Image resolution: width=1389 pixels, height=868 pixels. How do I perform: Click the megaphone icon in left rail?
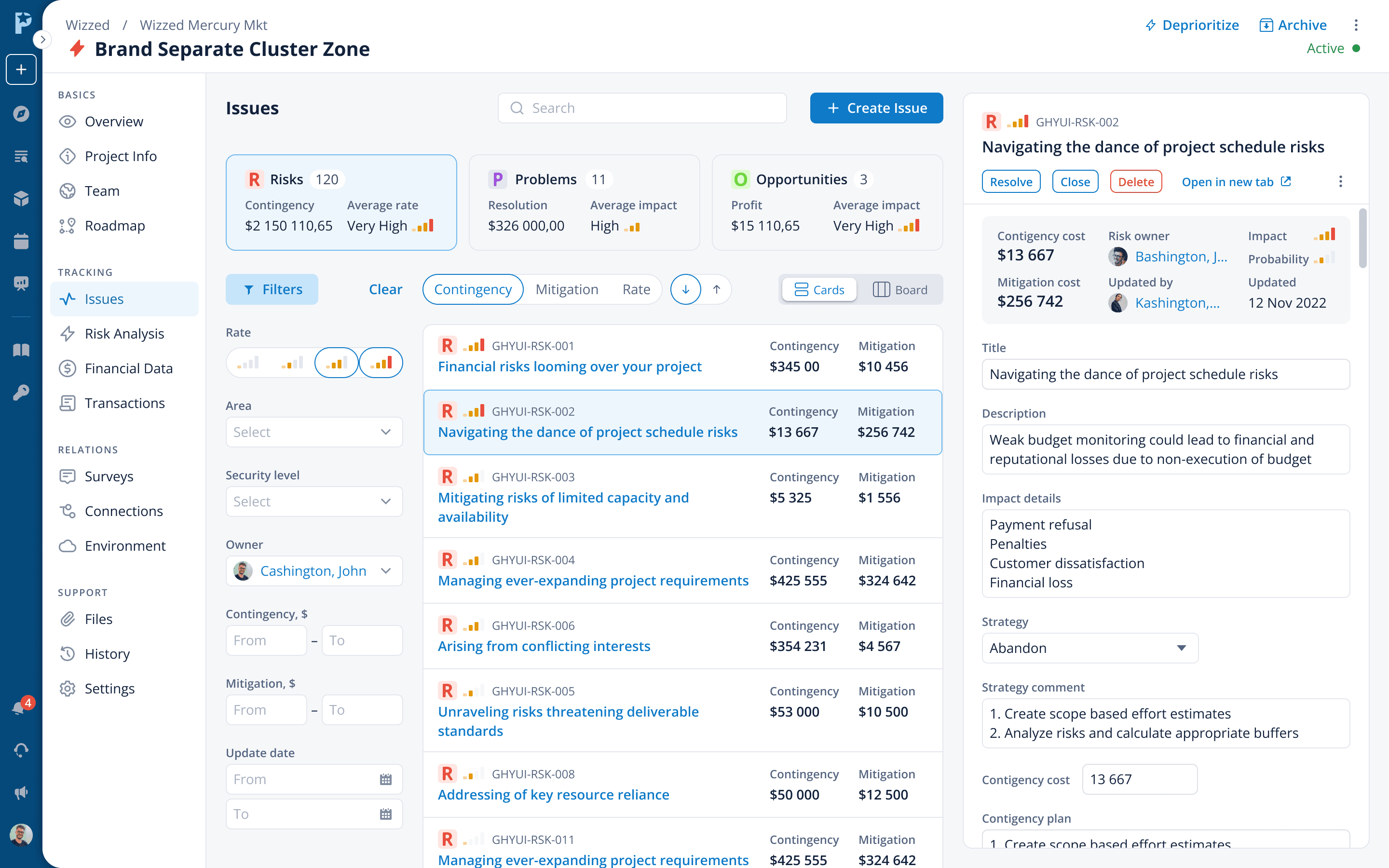click(x=21, y=793)
